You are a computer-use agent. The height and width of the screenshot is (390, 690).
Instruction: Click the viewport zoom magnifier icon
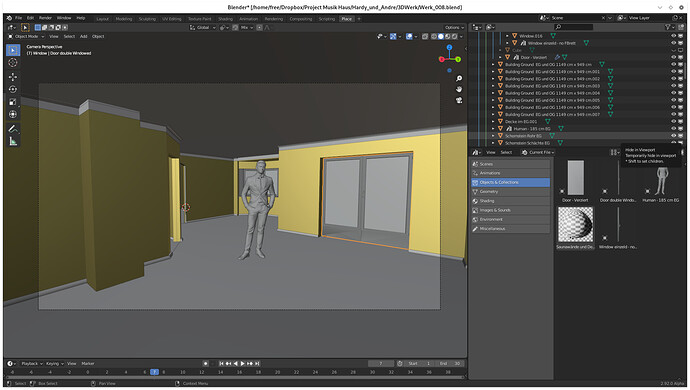point(459,78)
